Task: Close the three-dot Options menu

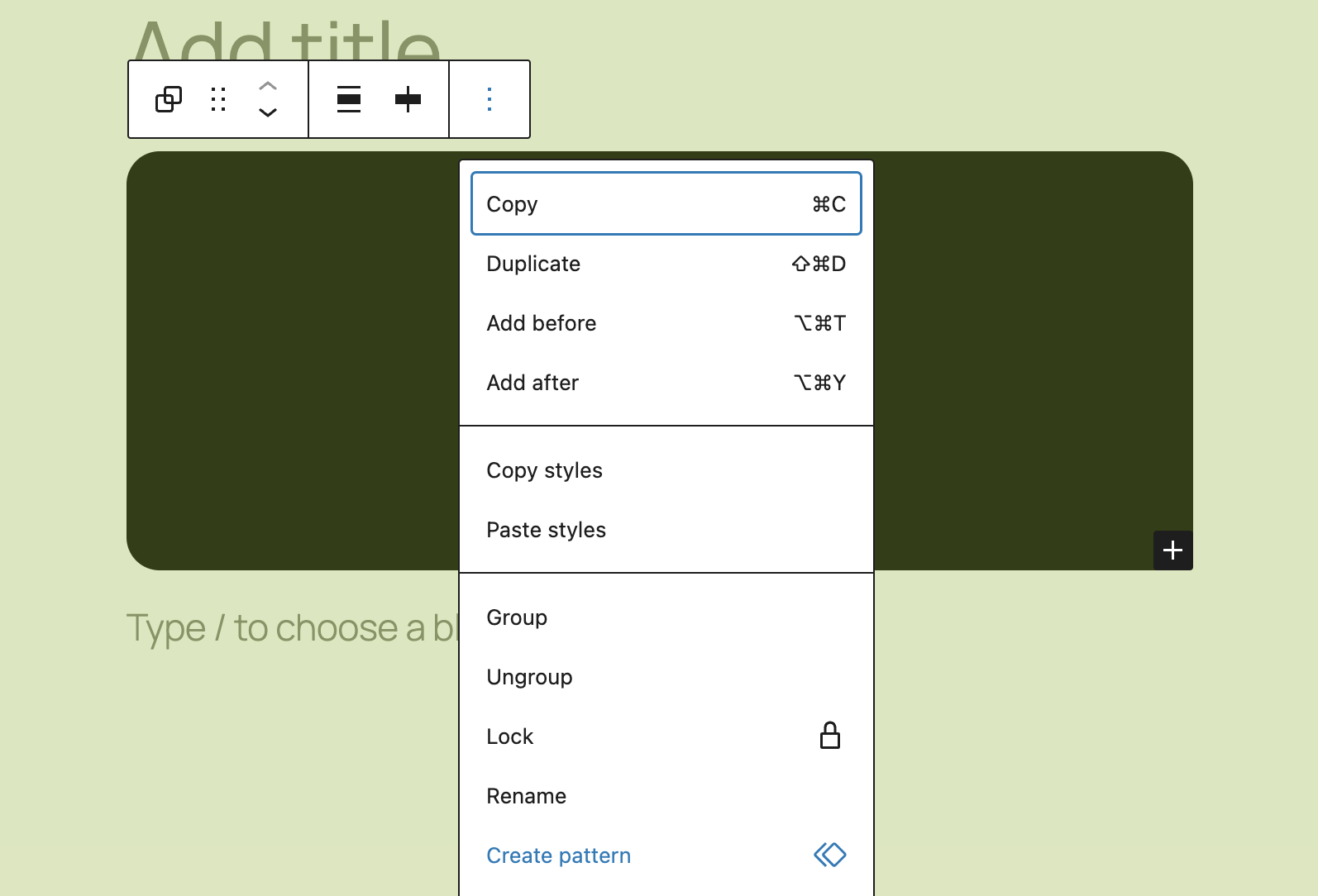Action: 489,99
